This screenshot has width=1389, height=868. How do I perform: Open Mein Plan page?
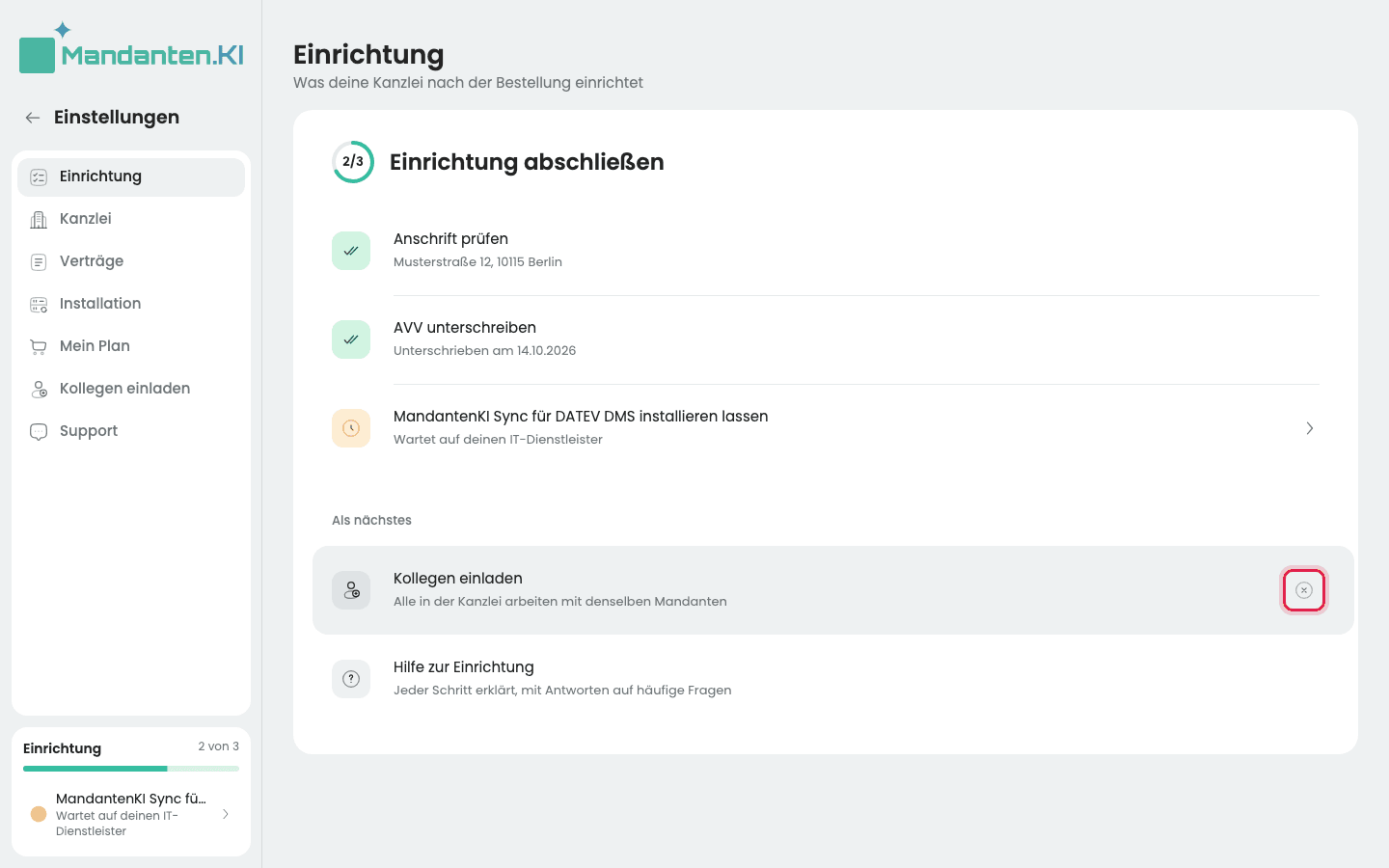tap(131, 346)
